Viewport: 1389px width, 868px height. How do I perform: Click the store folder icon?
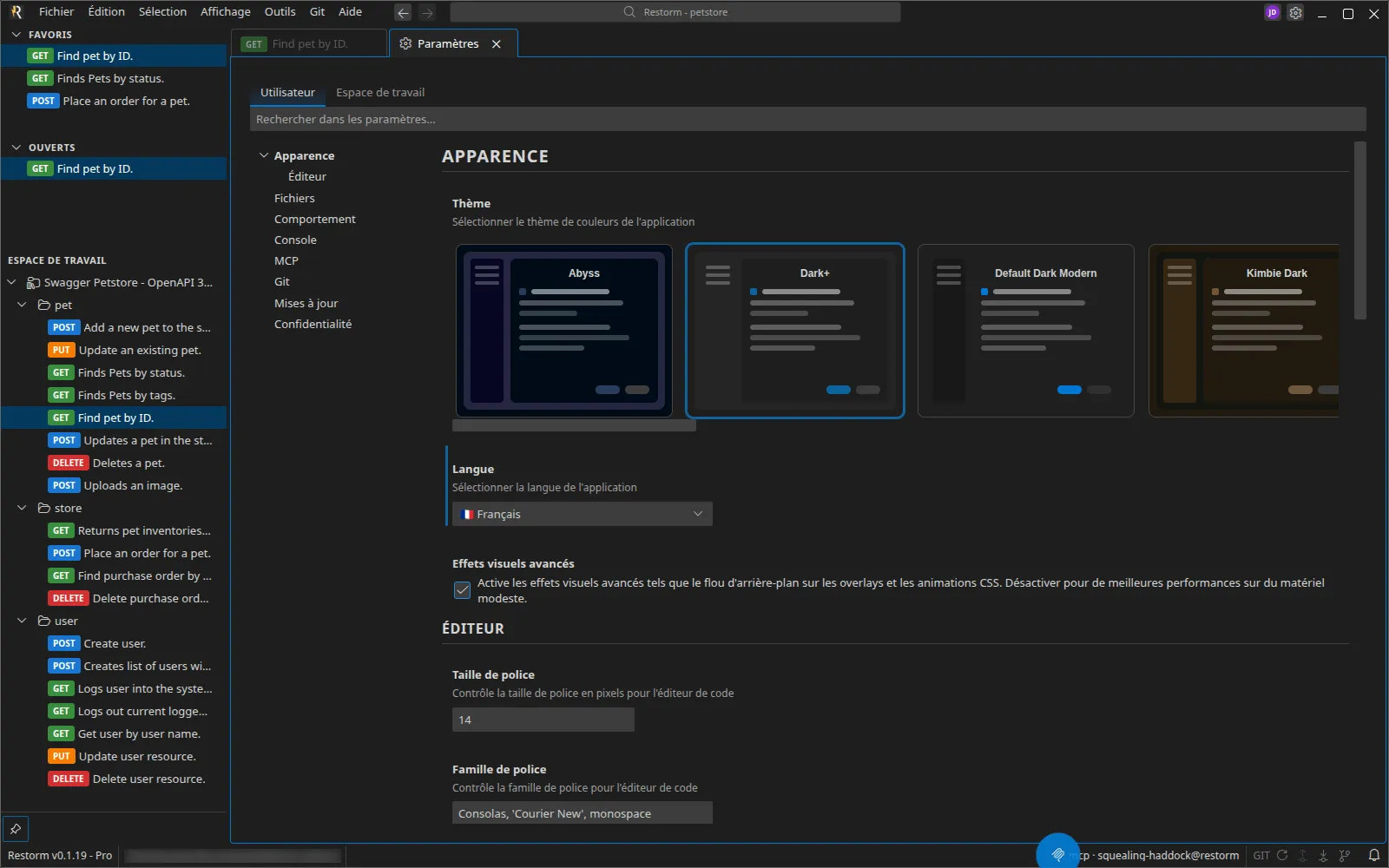click(43, 509)
